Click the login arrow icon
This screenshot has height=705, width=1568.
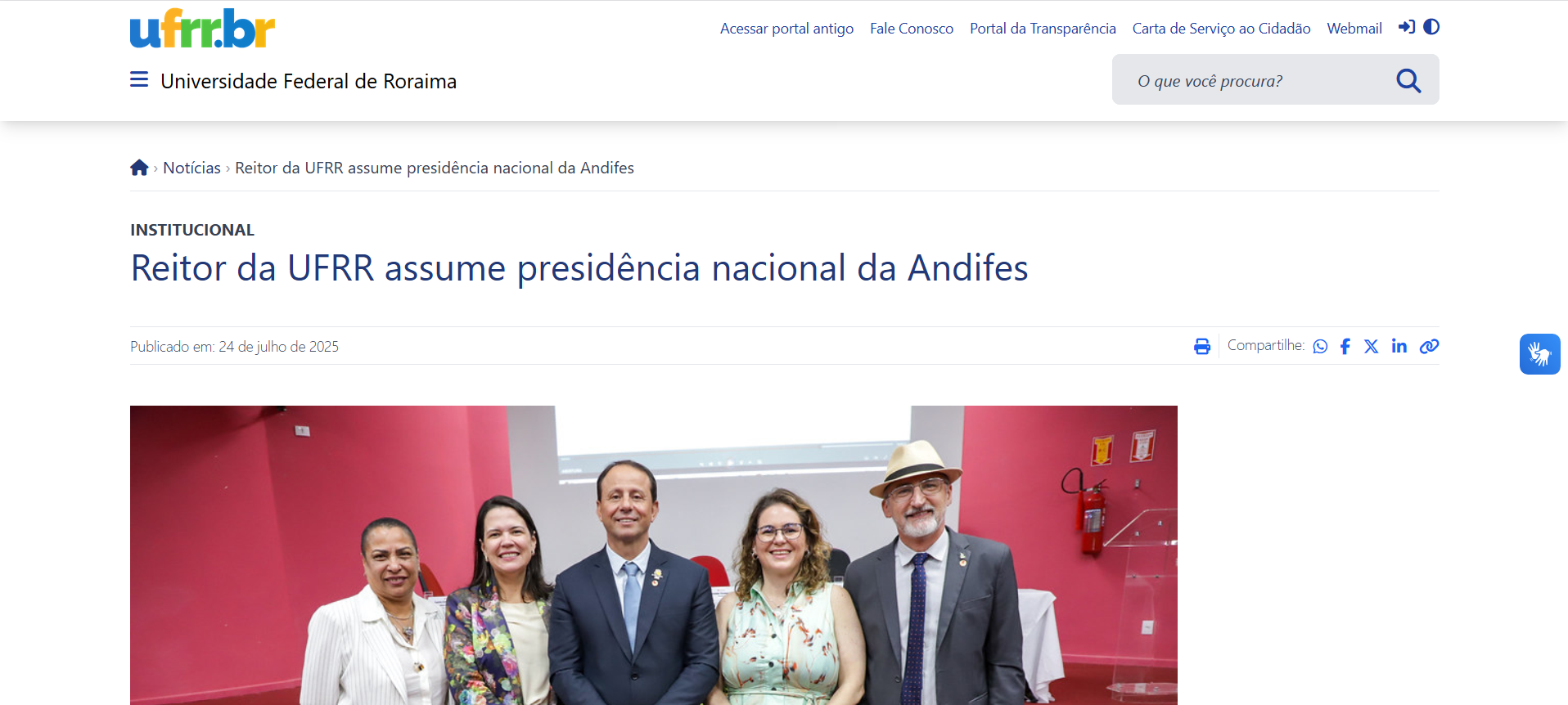(x=1407, y=27)
